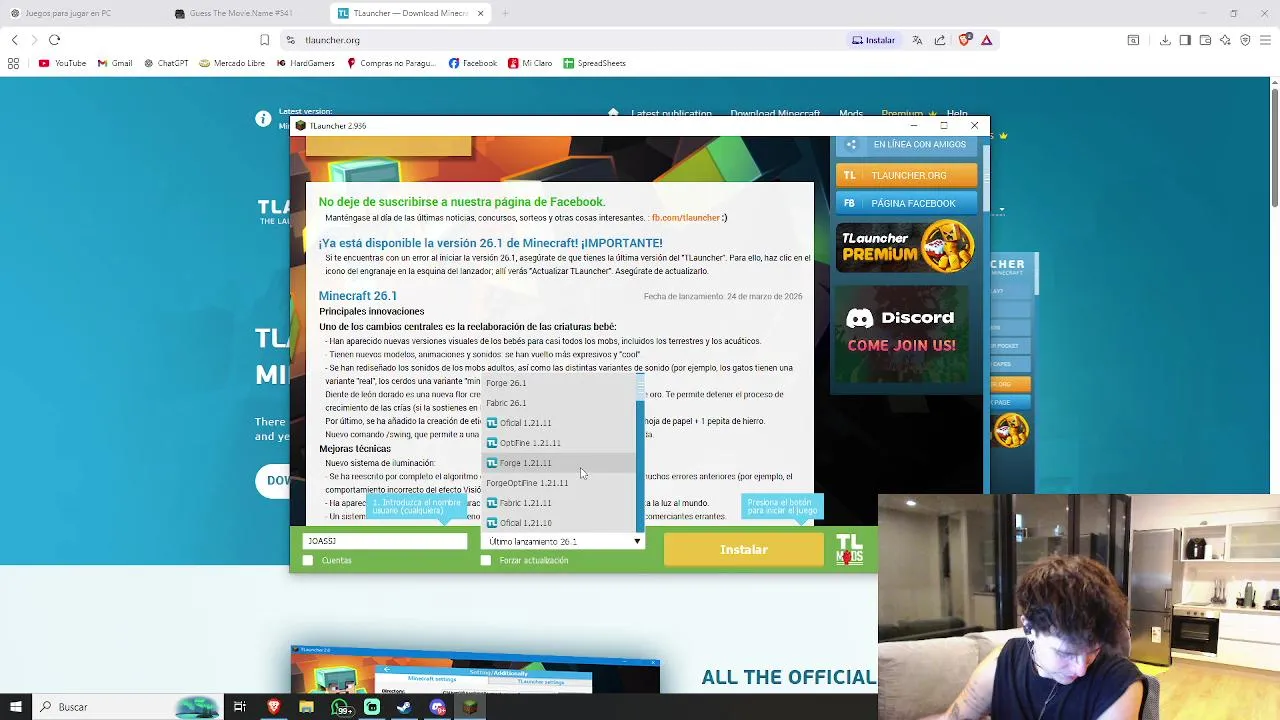Switch to Juegos para jugar en PC tab
The height and width of the screenshot is (720, 1280).
(x=68, y=13)
